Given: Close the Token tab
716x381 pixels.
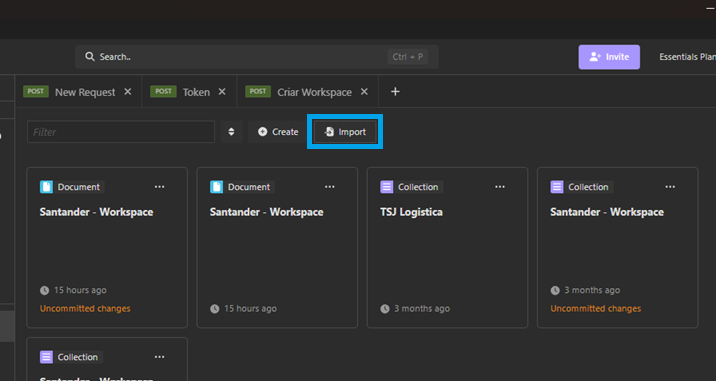Looking at the screenshot, I should [222, 92].
